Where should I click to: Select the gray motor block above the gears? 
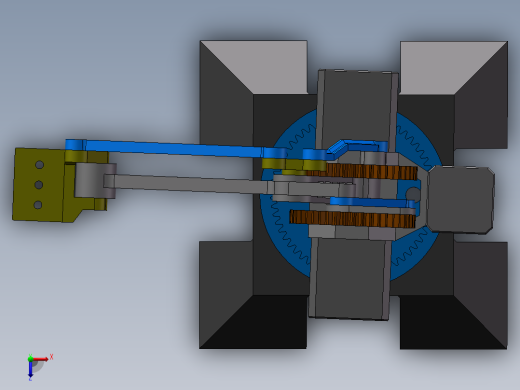pyautogui.click(x=357, y=108)
